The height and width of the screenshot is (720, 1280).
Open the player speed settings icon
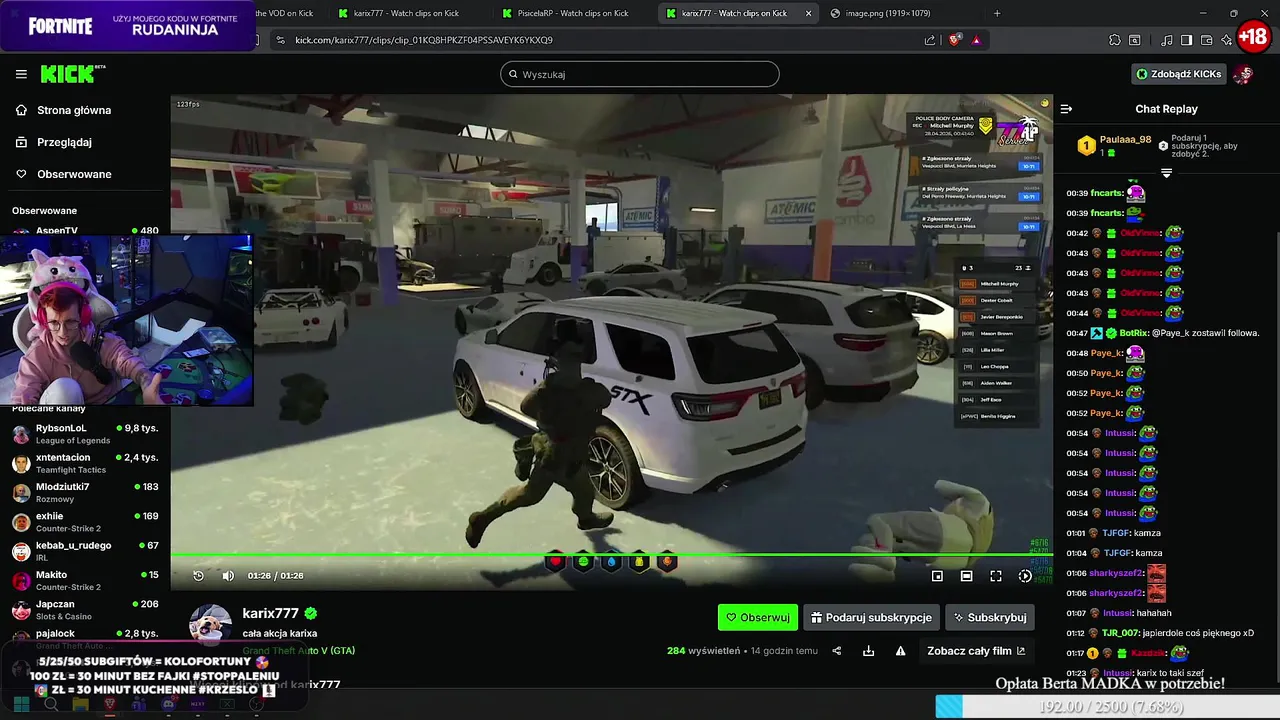1025,576
